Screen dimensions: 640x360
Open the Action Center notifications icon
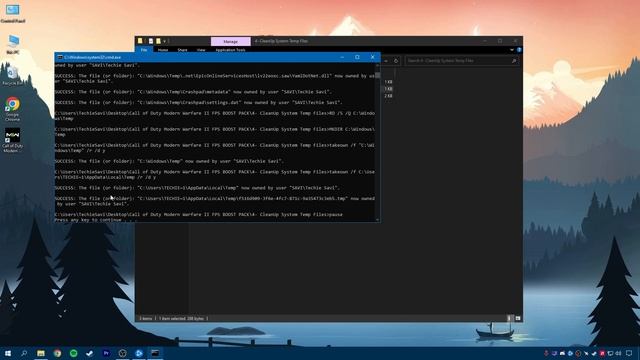pyautogui.click(x=629, y=353)
